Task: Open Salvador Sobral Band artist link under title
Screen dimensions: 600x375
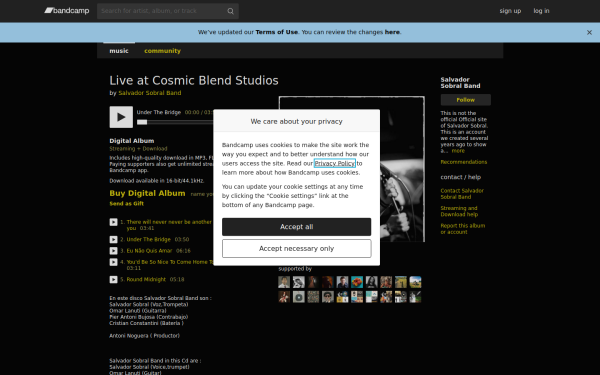Action: [150, 93]
